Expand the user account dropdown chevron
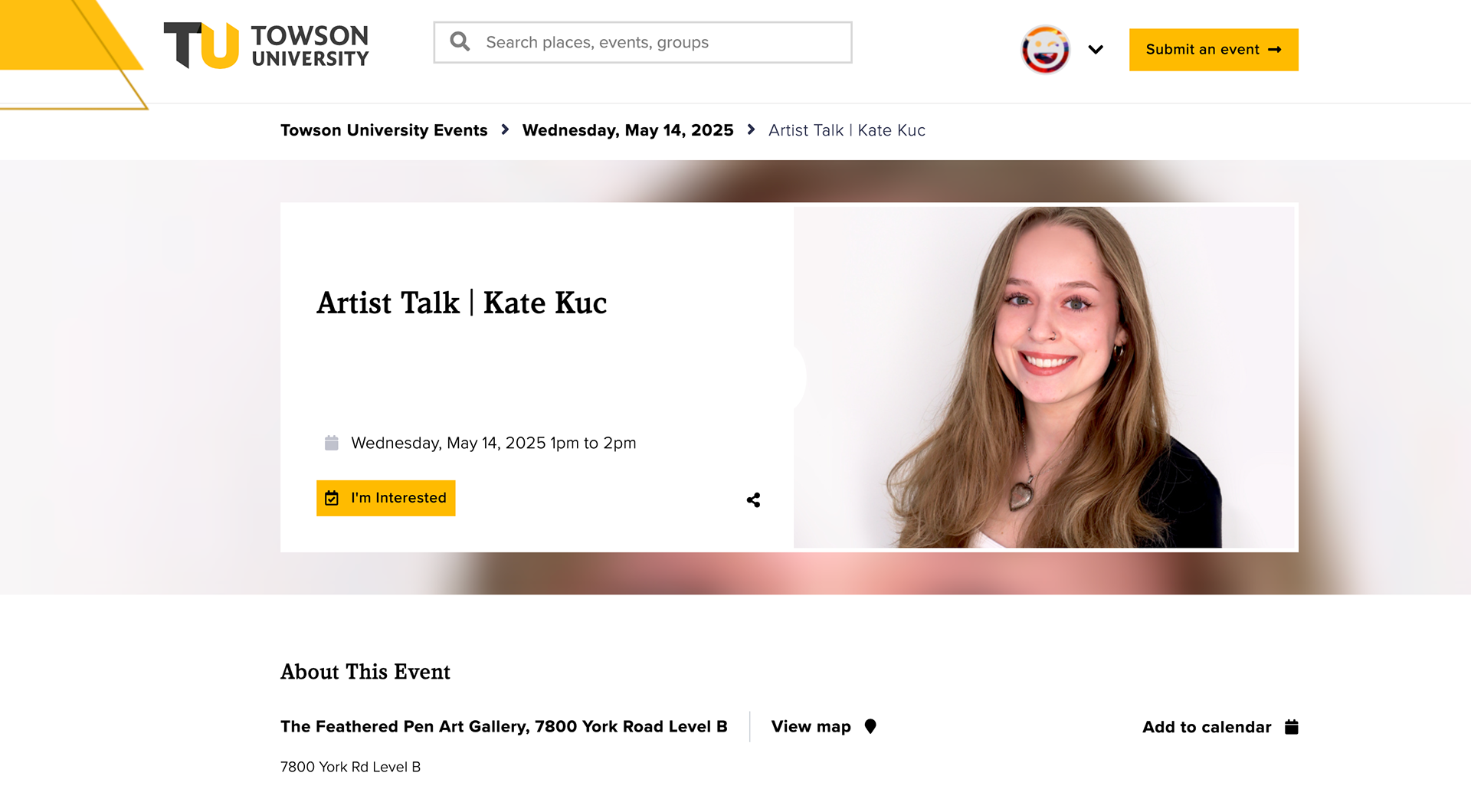Image resolution: width=1471 pixels, height=812 pixels. [1096, 50]
